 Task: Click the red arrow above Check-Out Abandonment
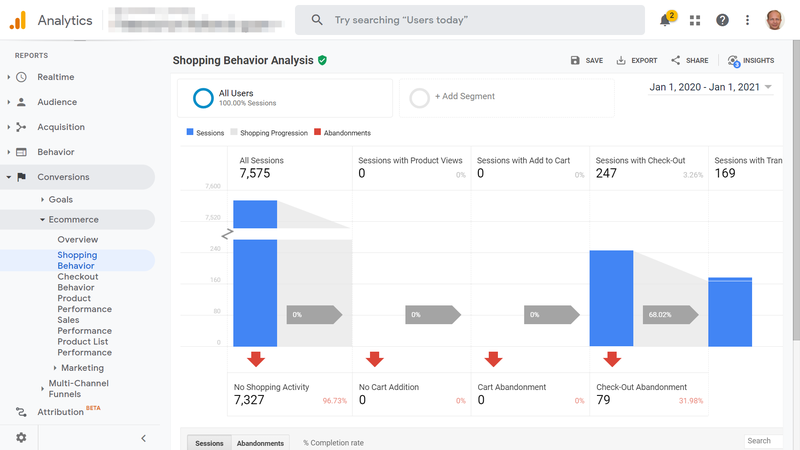point(612,359)
